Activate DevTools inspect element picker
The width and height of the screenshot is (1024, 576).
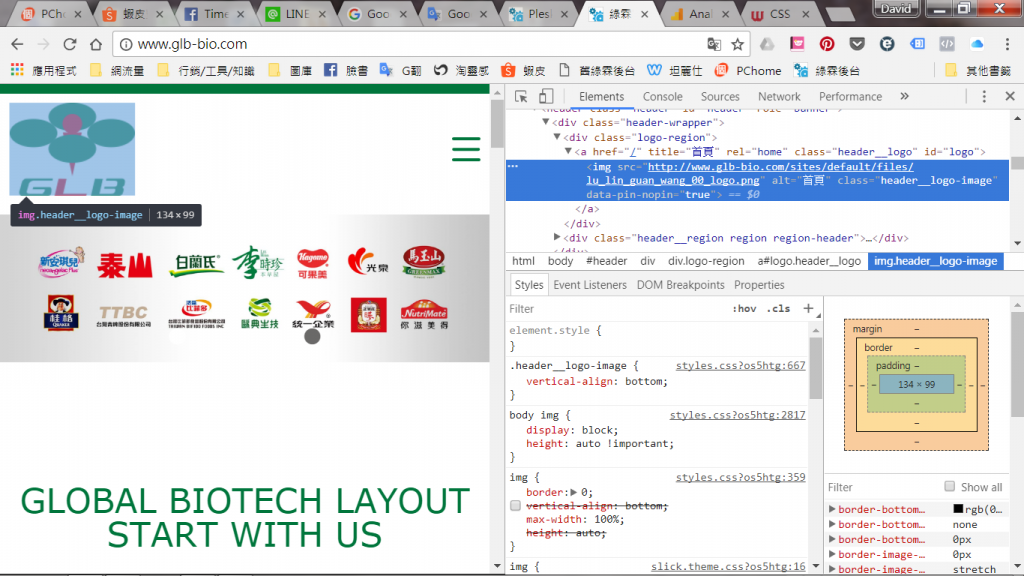(x=521, y=97)
